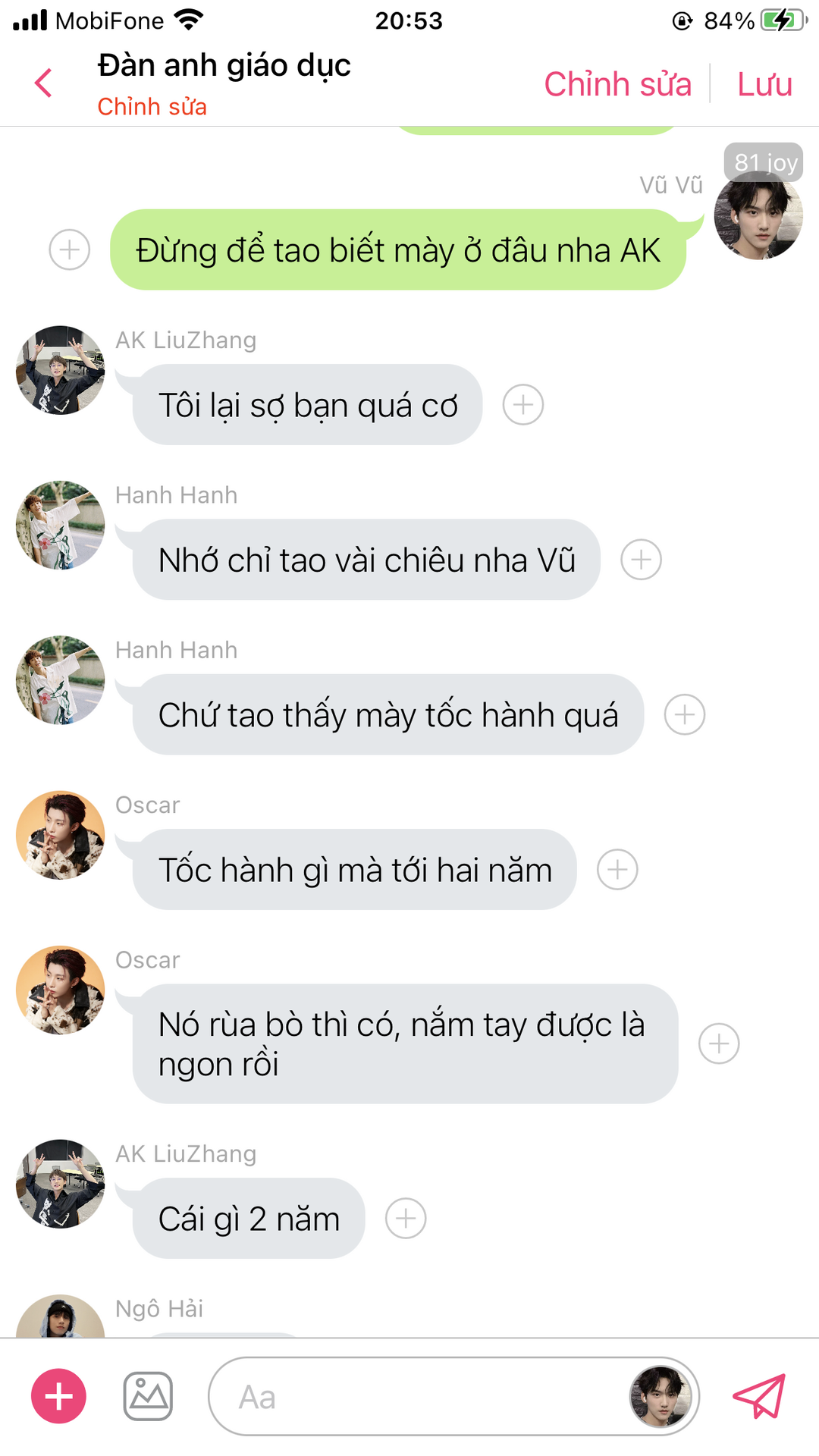Click the top-right "Chỉnh sửa" button
The width and height of the screenshot is (819, 1456).
(x=618, y=84)
